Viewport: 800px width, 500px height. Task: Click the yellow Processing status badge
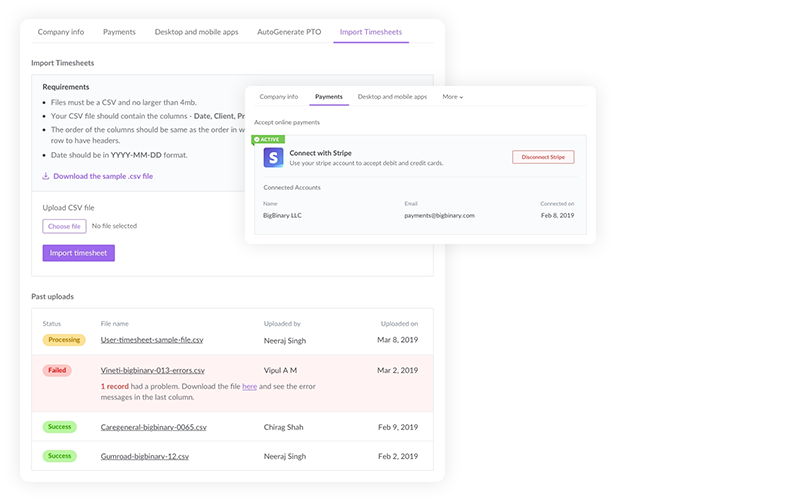pos(63,340)
